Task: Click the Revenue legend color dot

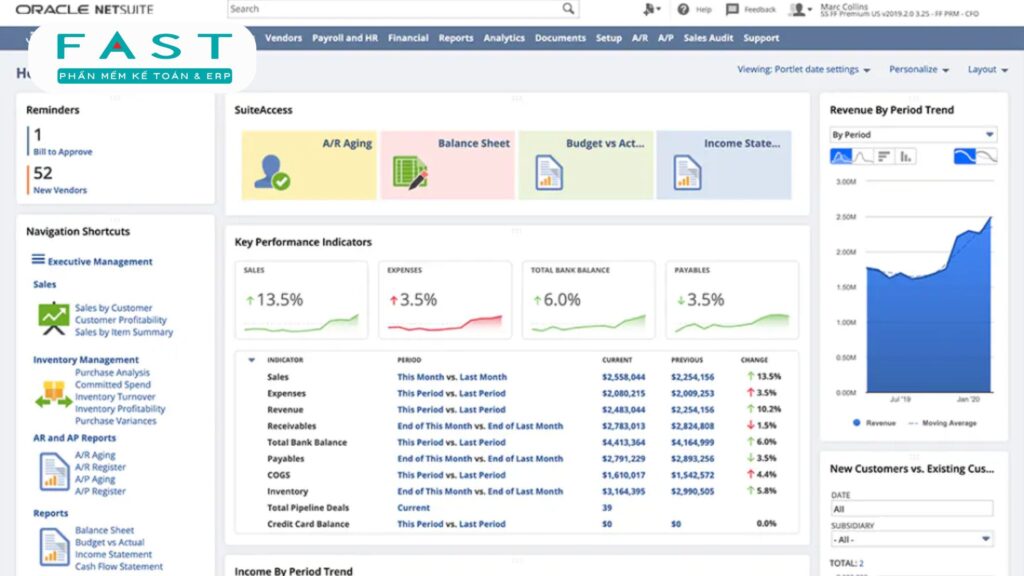Action: [857, 423]
